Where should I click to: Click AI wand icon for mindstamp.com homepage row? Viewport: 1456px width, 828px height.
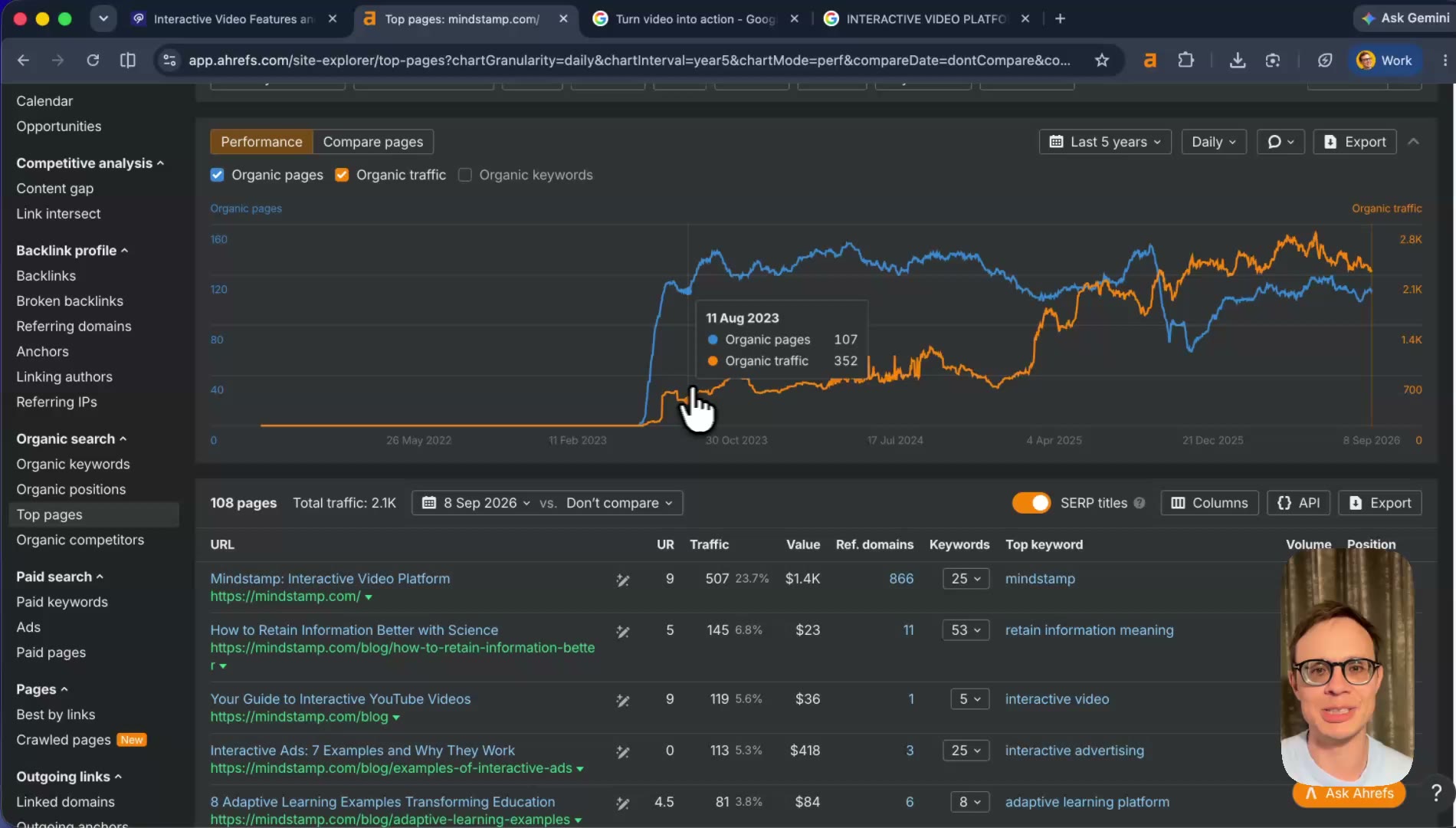(x=623, y=580)
